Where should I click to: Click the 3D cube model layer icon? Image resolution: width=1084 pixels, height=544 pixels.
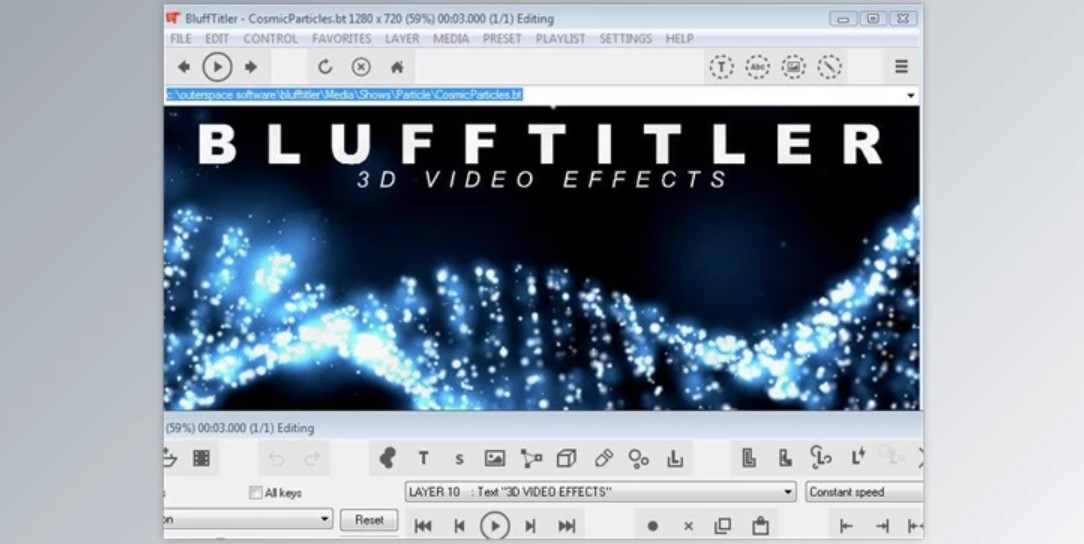tap(566, 458)
